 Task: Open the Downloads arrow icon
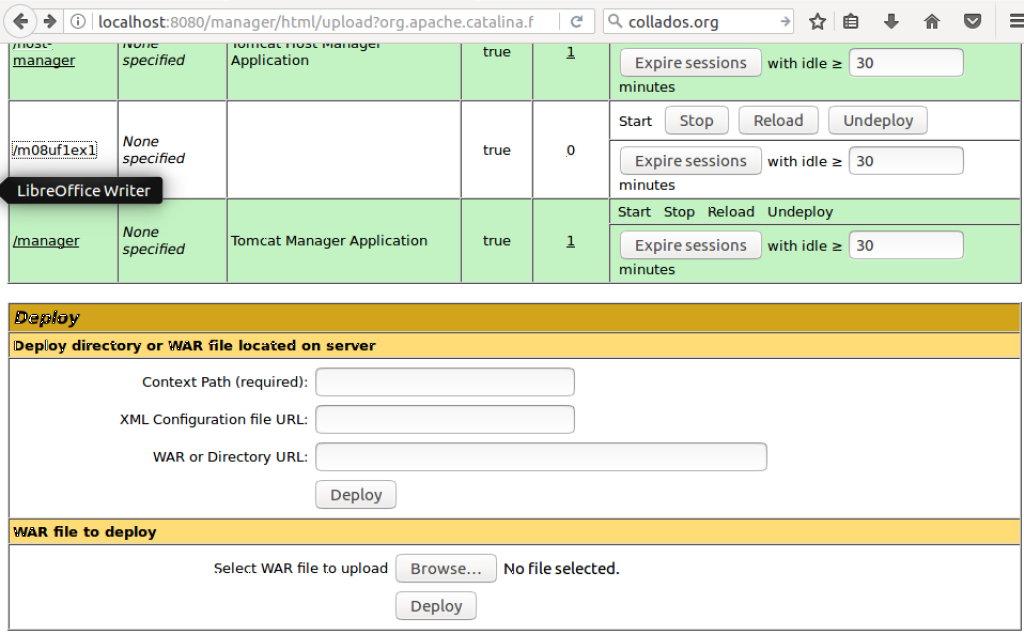click(891, 22)
